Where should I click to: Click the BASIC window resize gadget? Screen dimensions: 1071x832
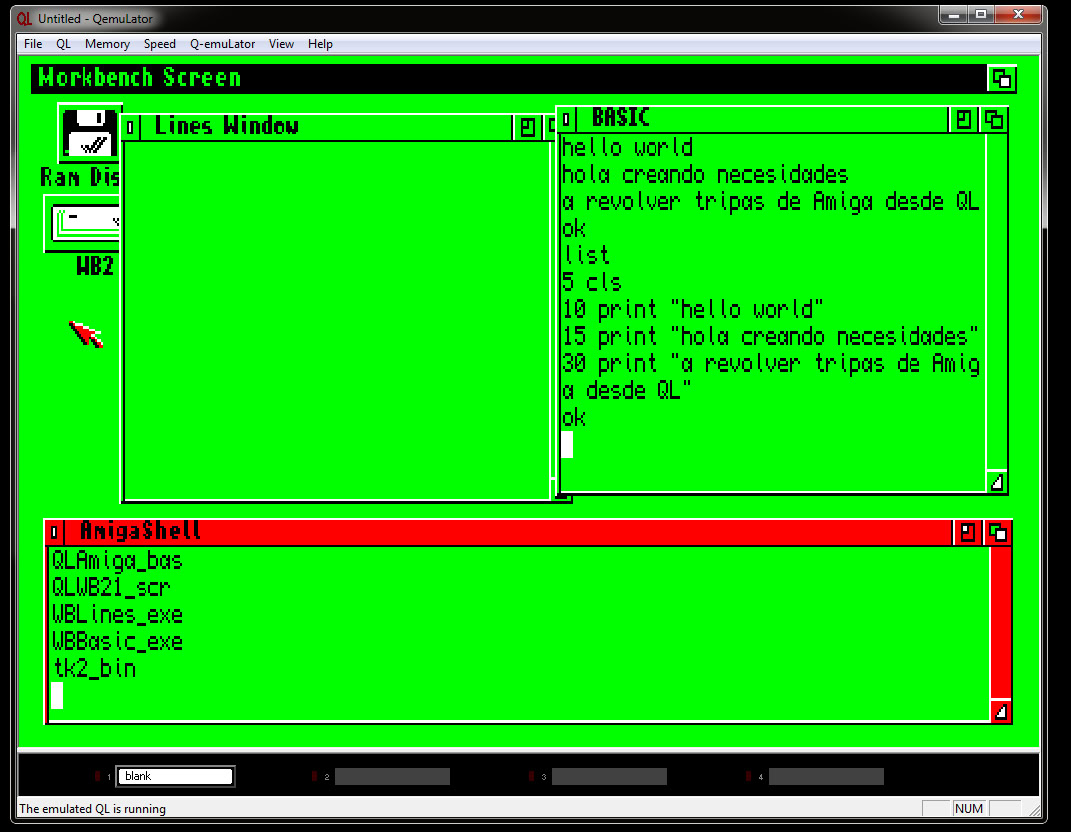(x=997, y=482)
